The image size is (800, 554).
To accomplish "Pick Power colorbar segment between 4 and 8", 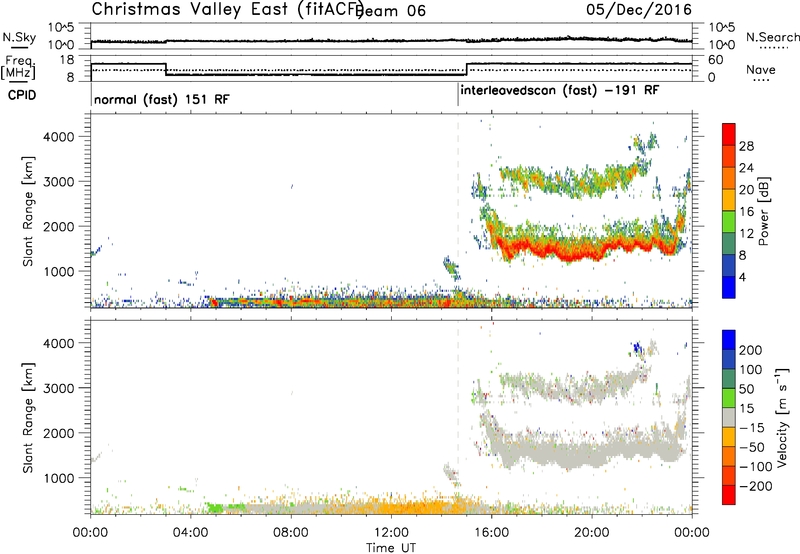I will (729, 265).
